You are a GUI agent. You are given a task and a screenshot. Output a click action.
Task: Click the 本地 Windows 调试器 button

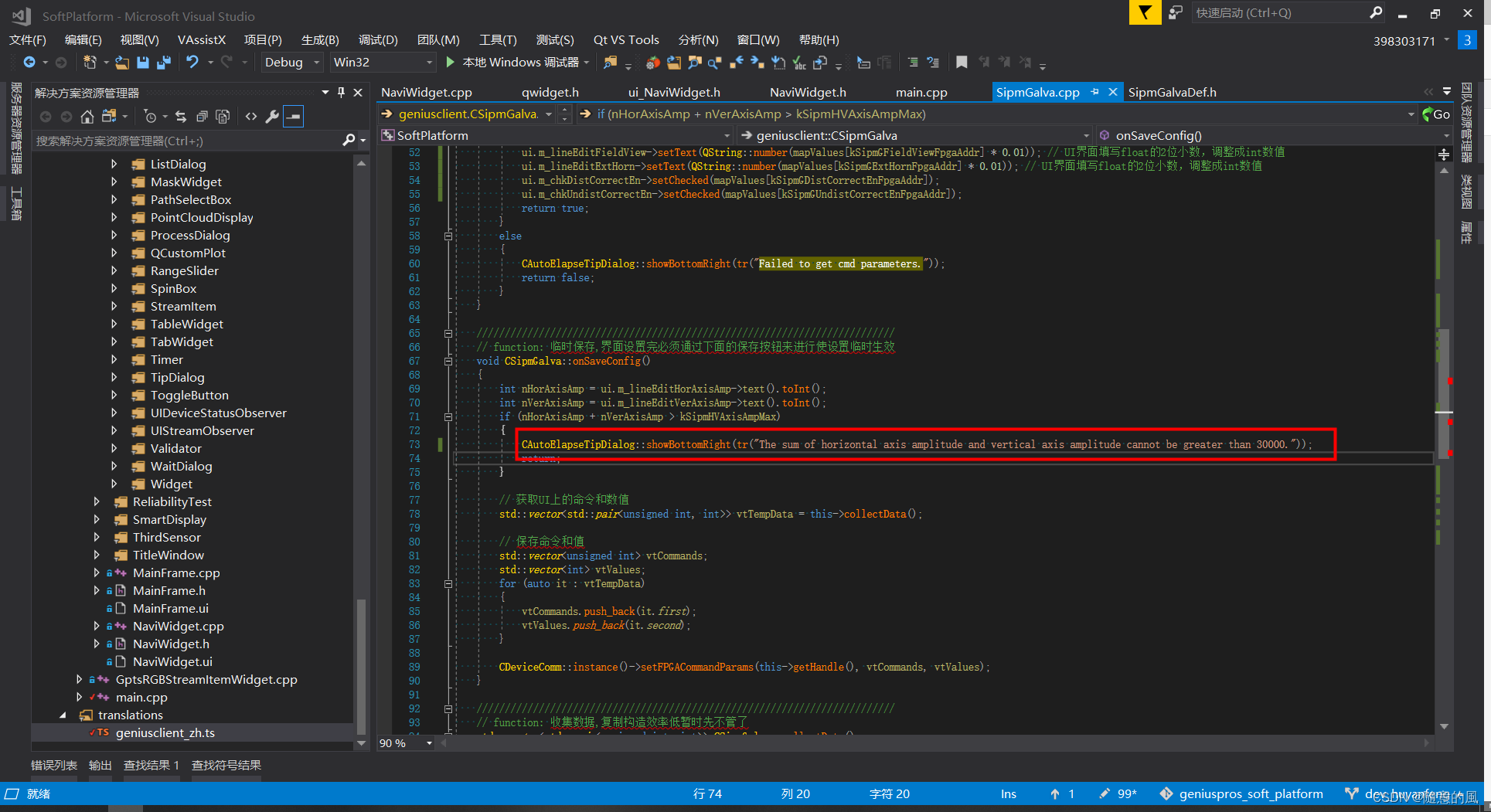[x=519, y=63]
